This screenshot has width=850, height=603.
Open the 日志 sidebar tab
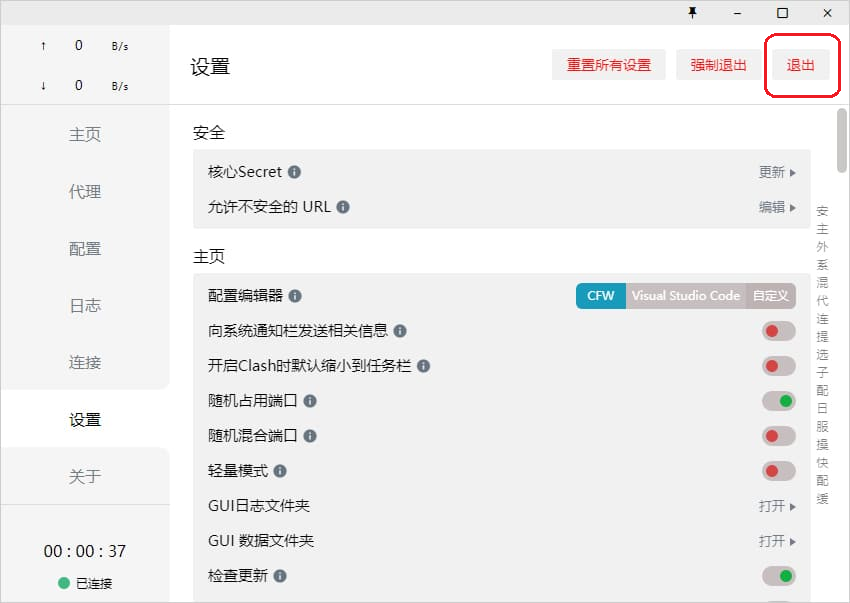[85, 306]
